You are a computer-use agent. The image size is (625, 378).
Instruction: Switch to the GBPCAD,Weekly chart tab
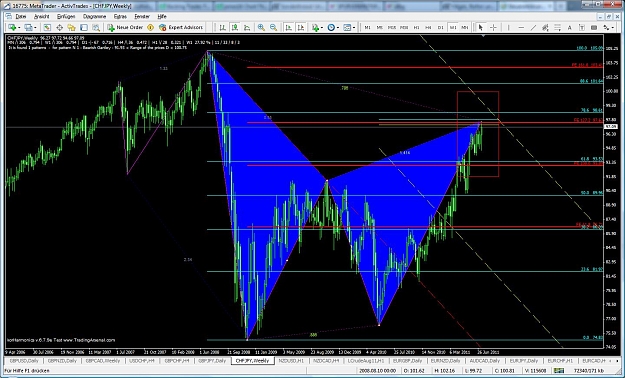(x=103, y=360)
